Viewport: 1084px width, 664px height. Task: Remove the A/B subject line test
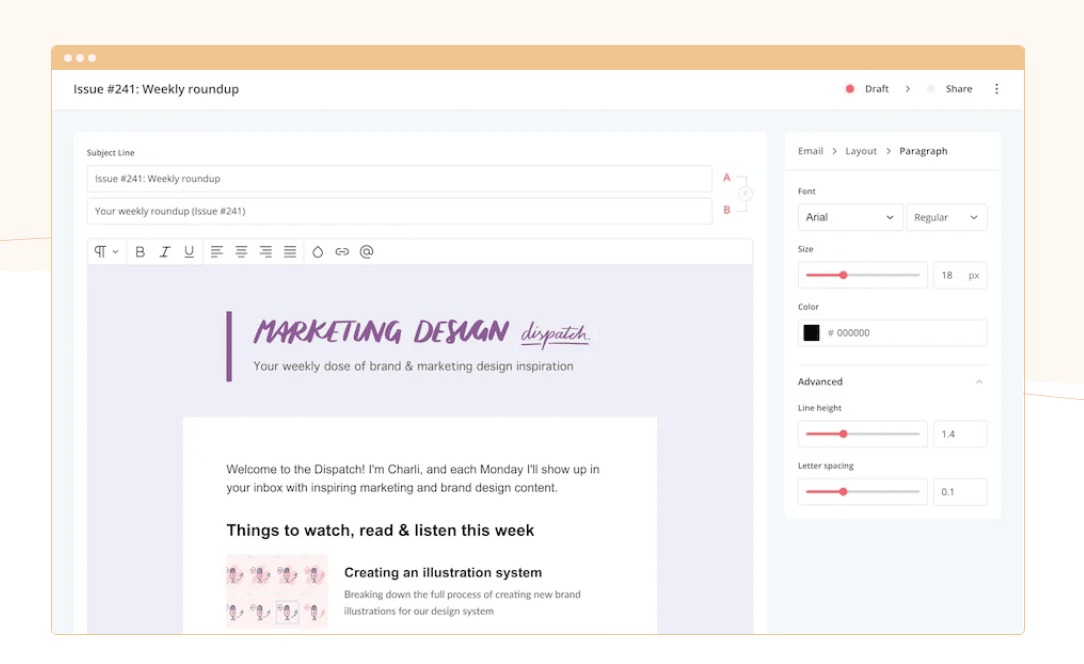click(746, 194)
